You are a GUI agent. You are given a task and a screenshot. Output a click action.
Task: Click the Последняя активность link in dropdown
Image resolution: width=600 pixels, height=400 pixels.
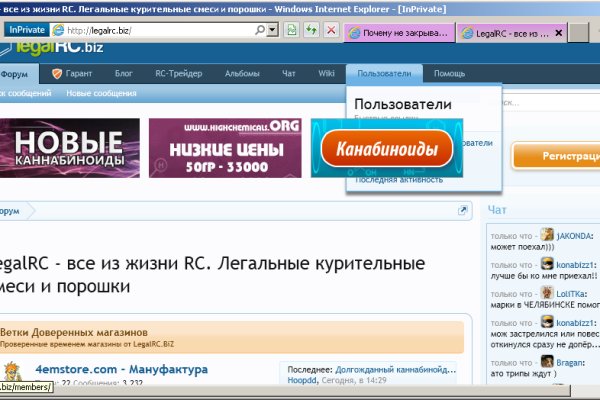click(x=396, y=180)
